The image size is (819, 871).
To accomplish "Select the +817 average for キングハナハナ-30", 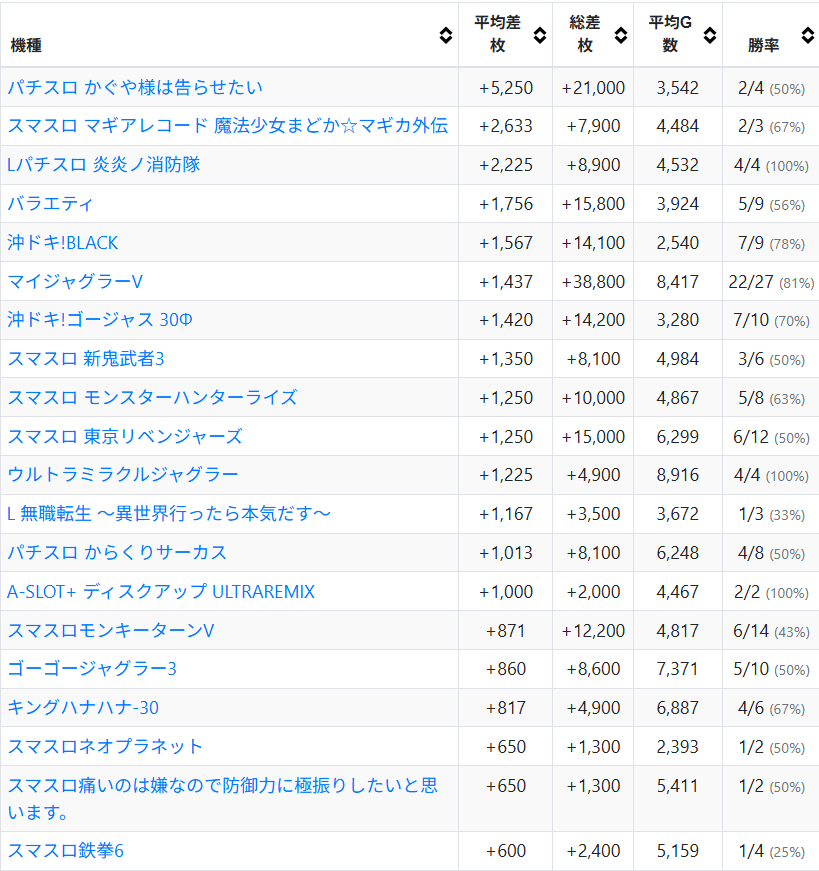I will [506, 708].
